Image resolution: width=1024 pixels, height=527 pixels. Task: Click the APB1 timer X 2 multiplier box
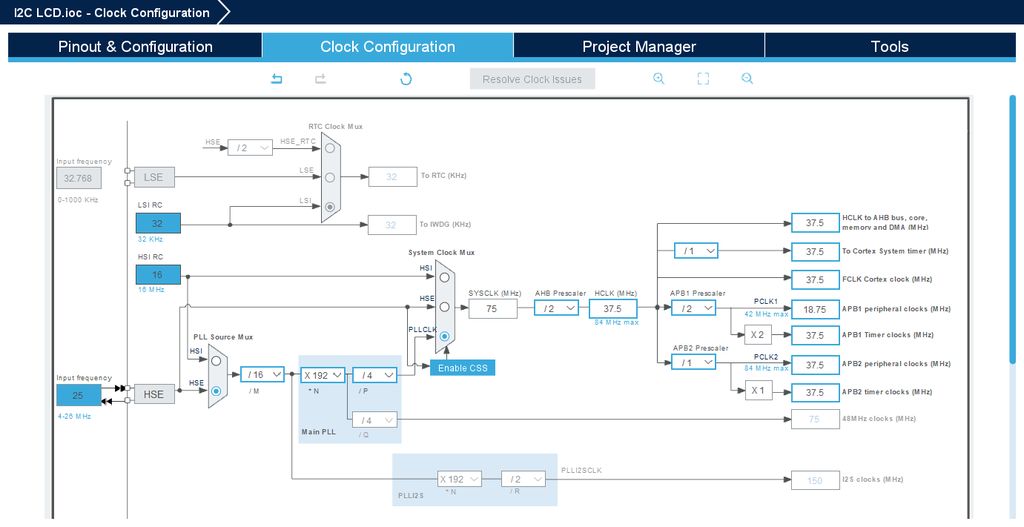pos(758,334)
